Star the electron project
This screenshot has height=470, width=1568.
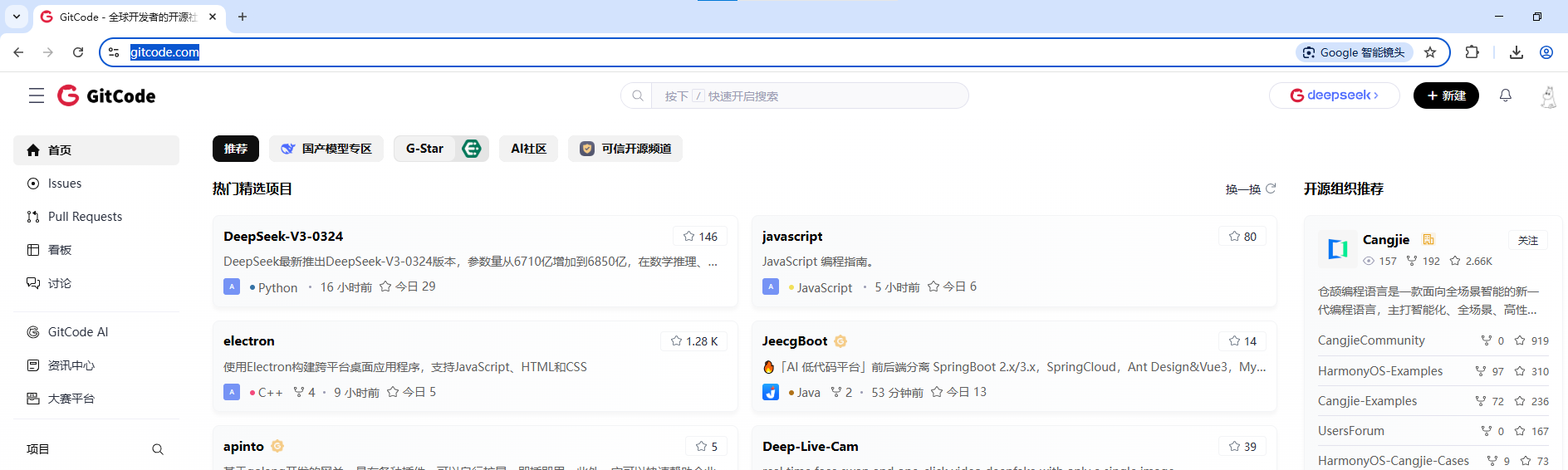693,341
